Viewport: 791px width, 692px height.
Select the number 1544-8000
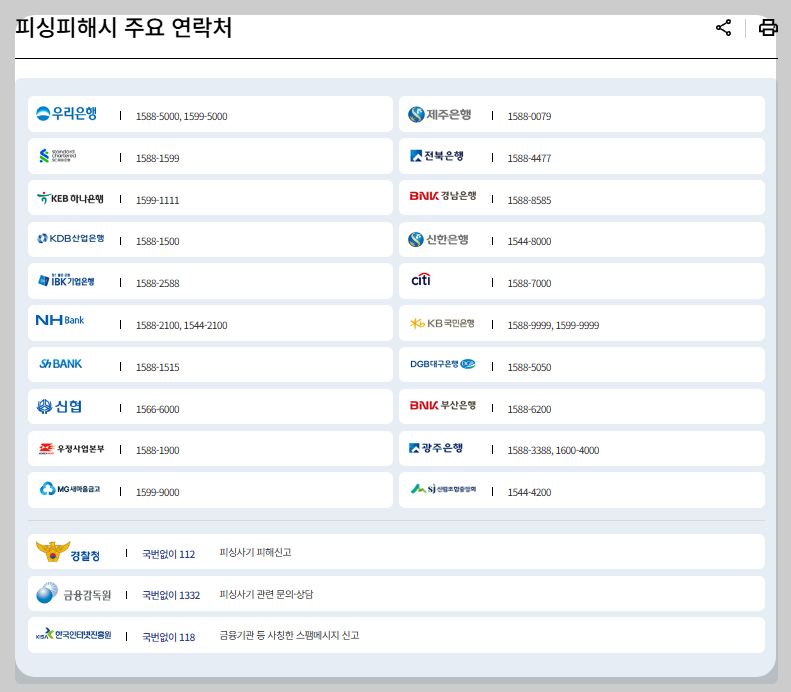click(529, 242)
